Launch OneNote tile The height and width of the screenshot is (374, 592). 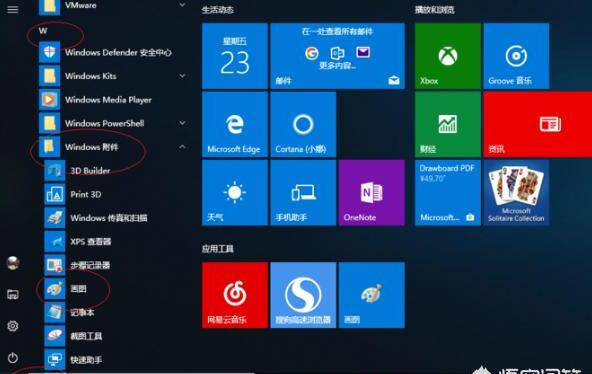pyautogui.click(x=372, y=192)
